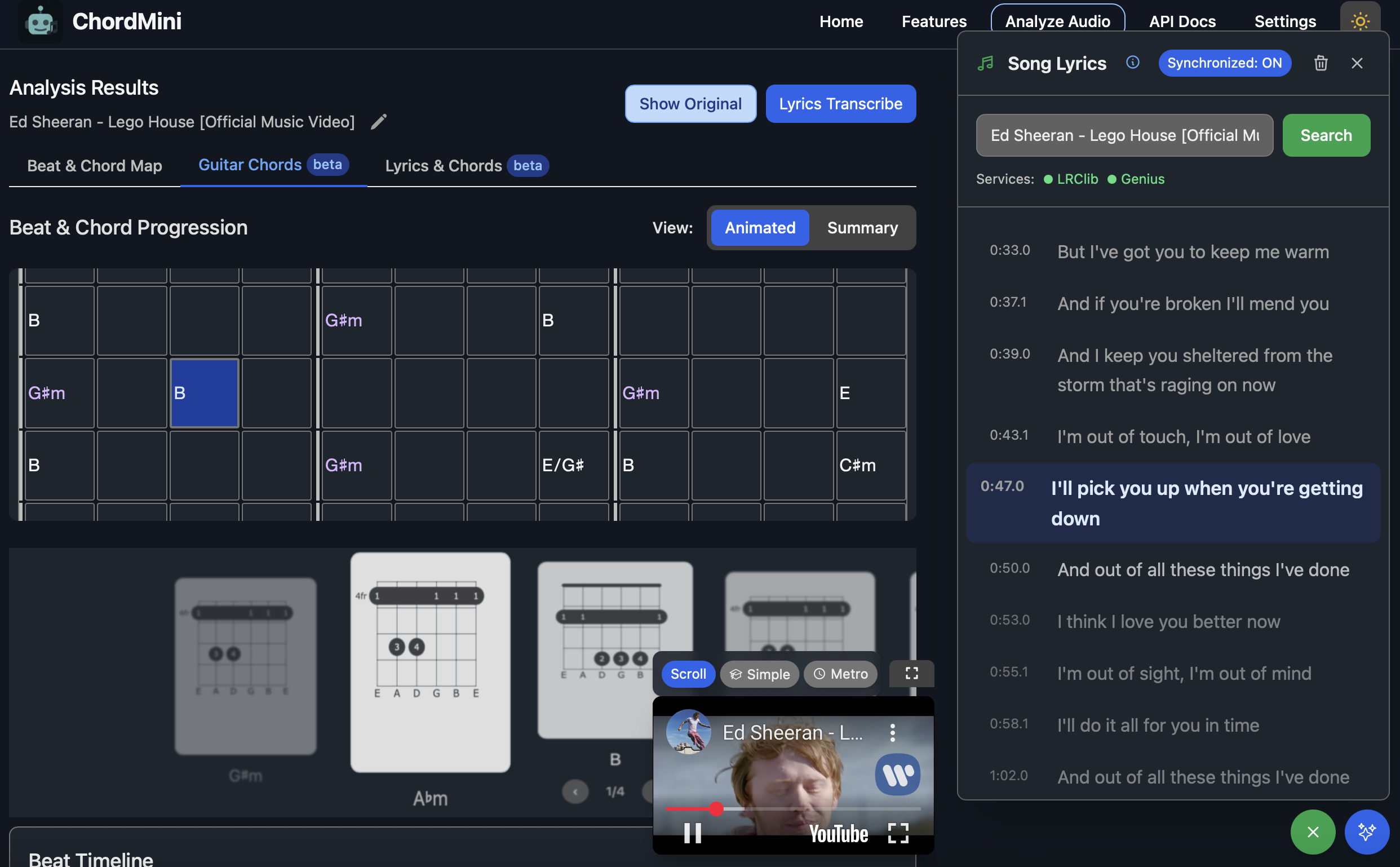Toggle Simple chord mode
Screen dimensions: 1400x867
pyautogui.click(x=760, y=674)
